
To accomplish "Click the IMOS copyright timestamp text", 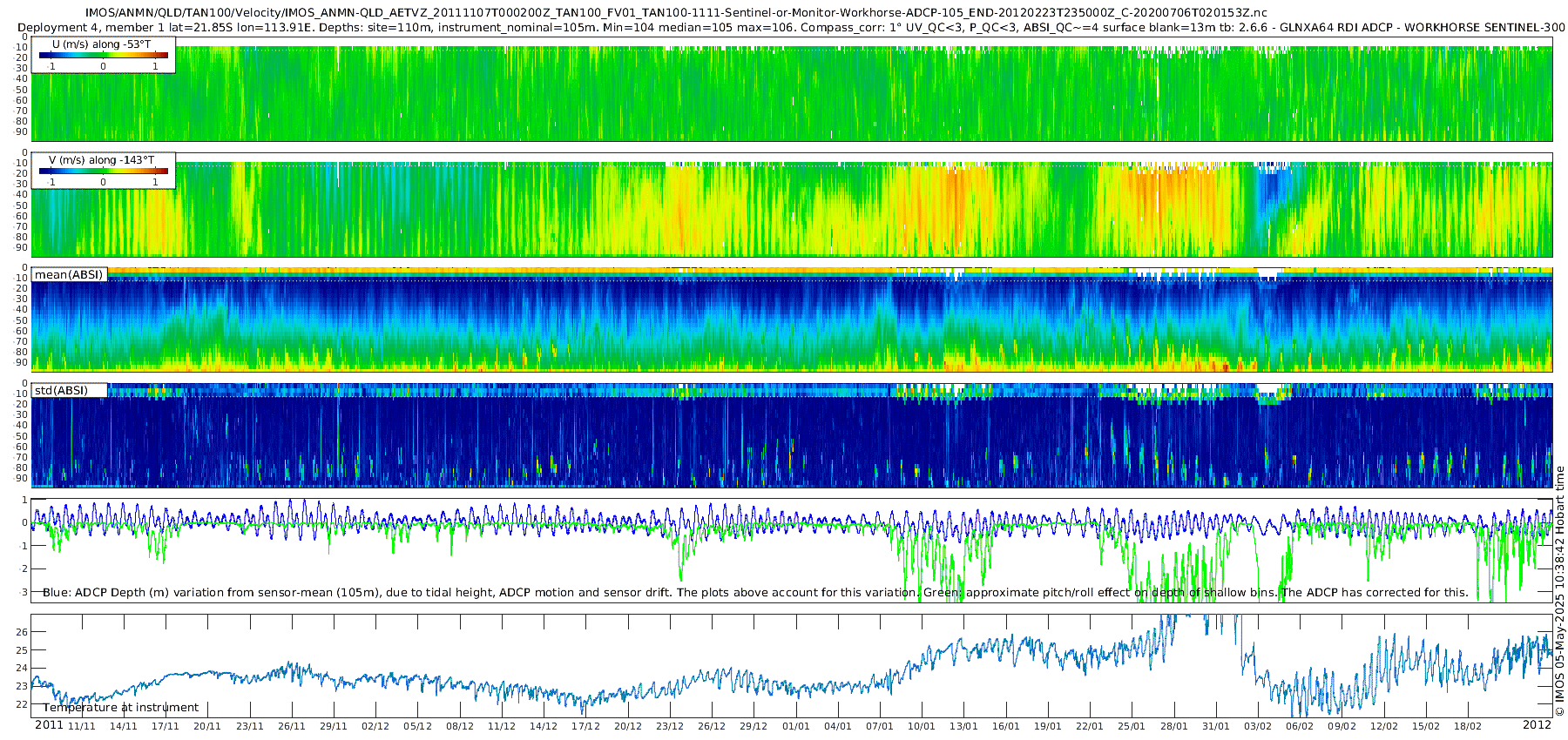I will pyautogui.click(x=1560, y=591).
